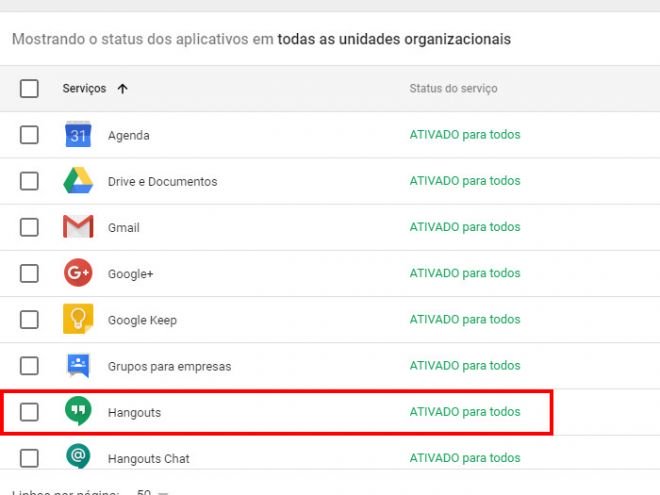Check the Agenda row checkbox
The image size is (660, 495).
[29, 135]
